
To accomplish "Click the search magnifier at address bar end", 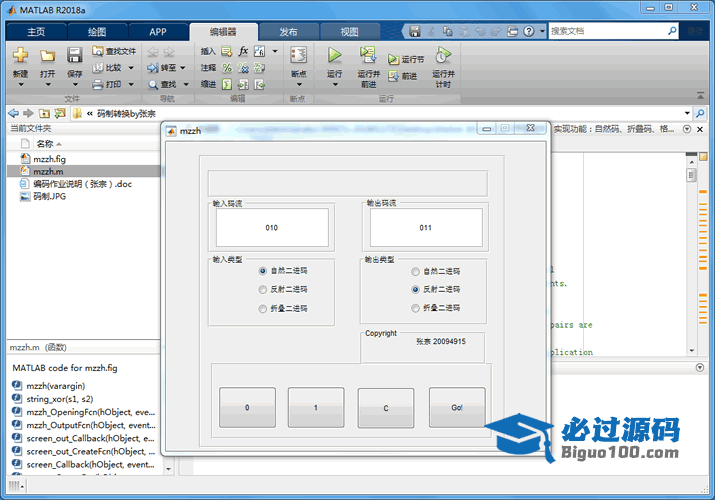I will (700, 113).
